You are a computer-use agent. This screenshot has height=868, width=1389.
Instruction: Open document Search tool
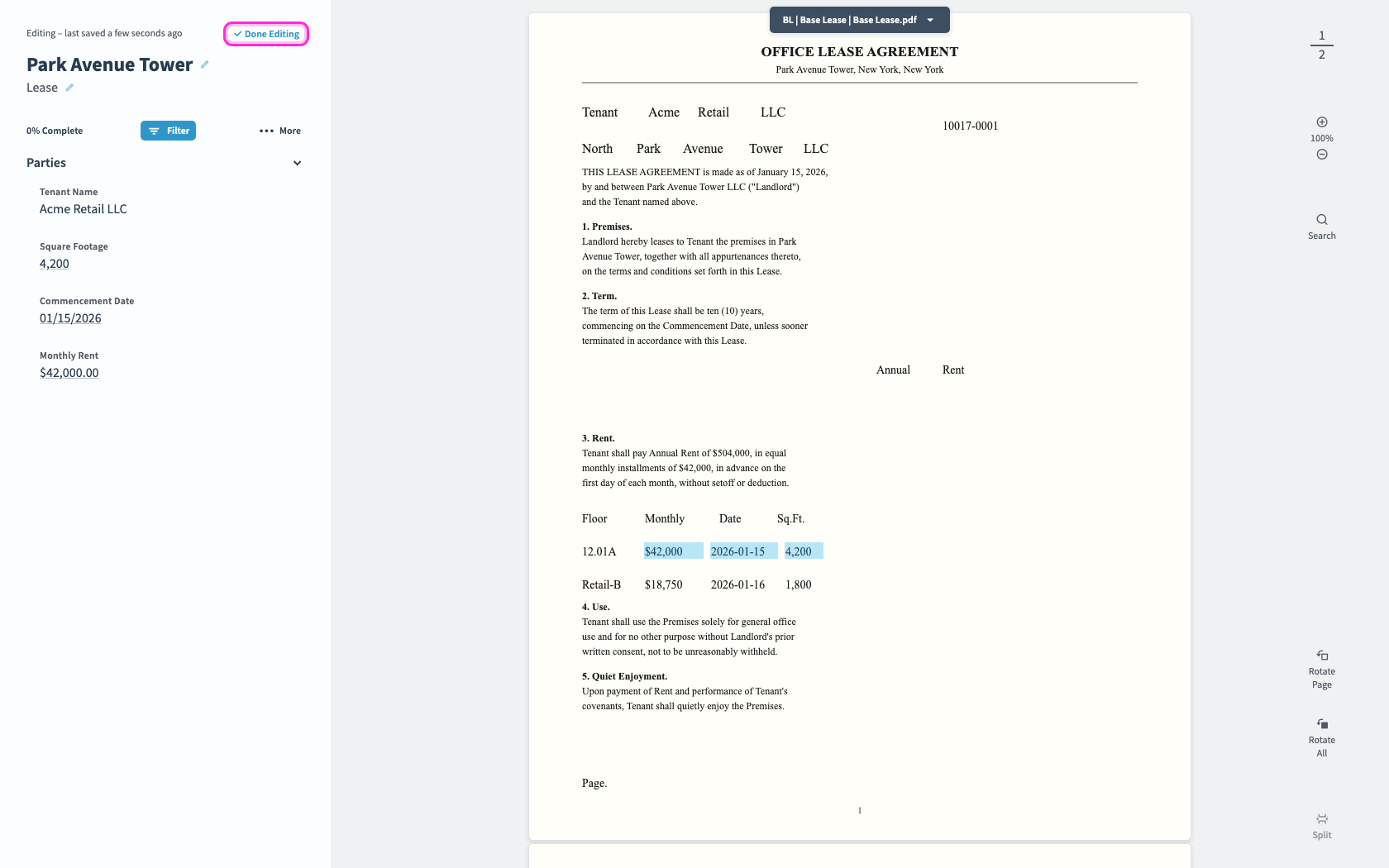coord(1322,227)
